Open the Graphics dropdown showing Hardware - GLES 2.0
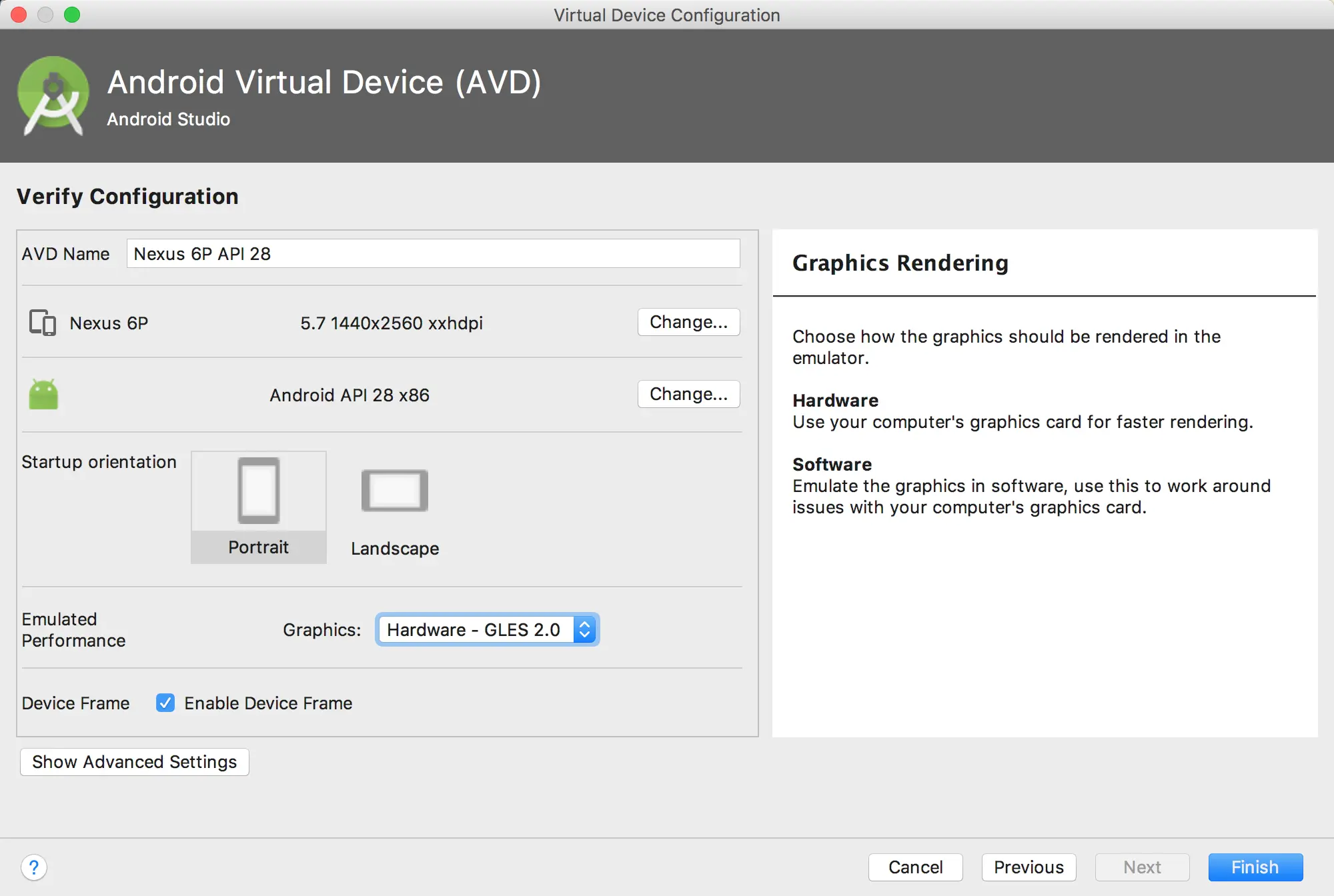 tap(477, 629)
